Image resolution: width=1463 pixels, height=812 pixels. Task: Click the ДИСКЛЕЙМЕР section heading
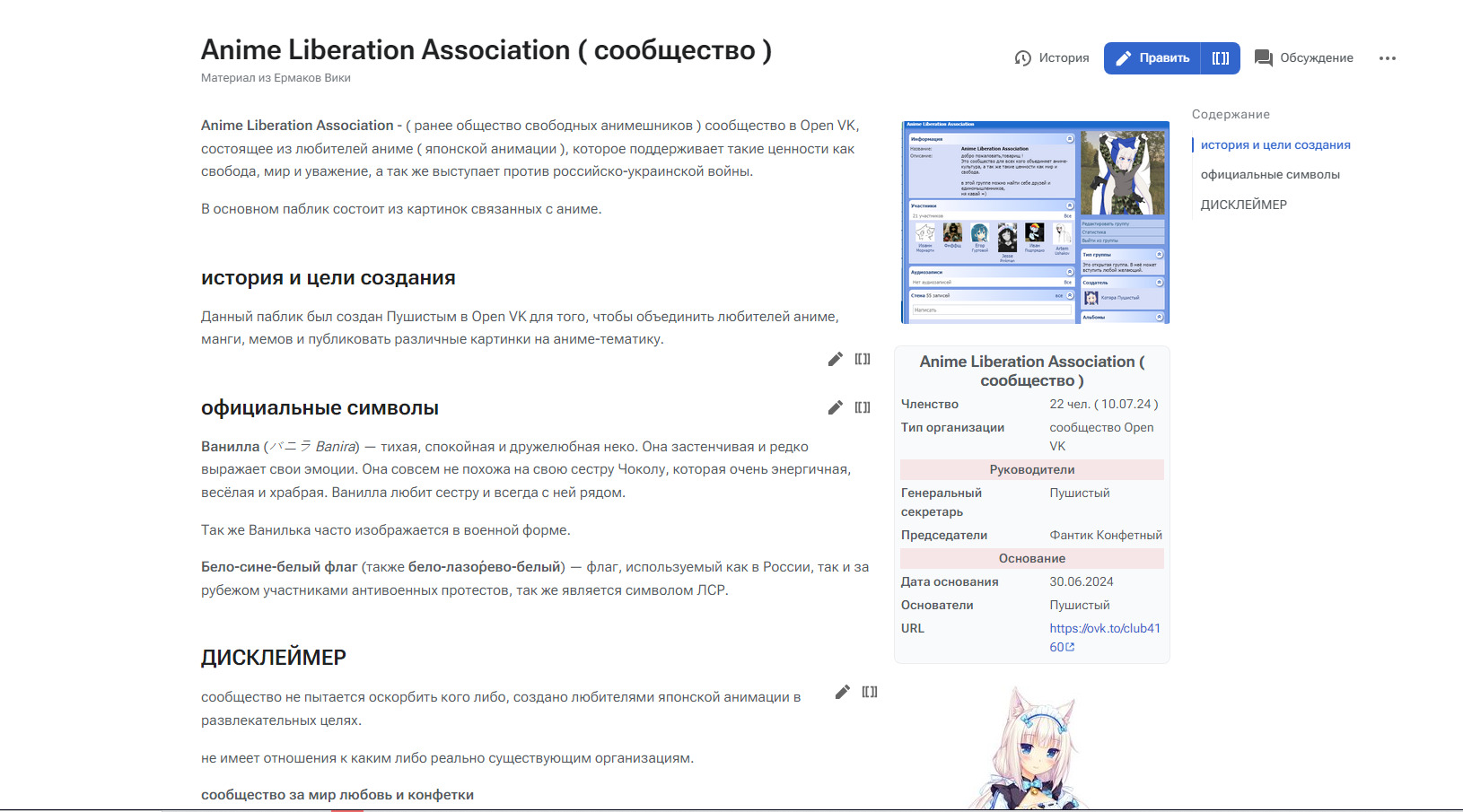pos(274,658)
